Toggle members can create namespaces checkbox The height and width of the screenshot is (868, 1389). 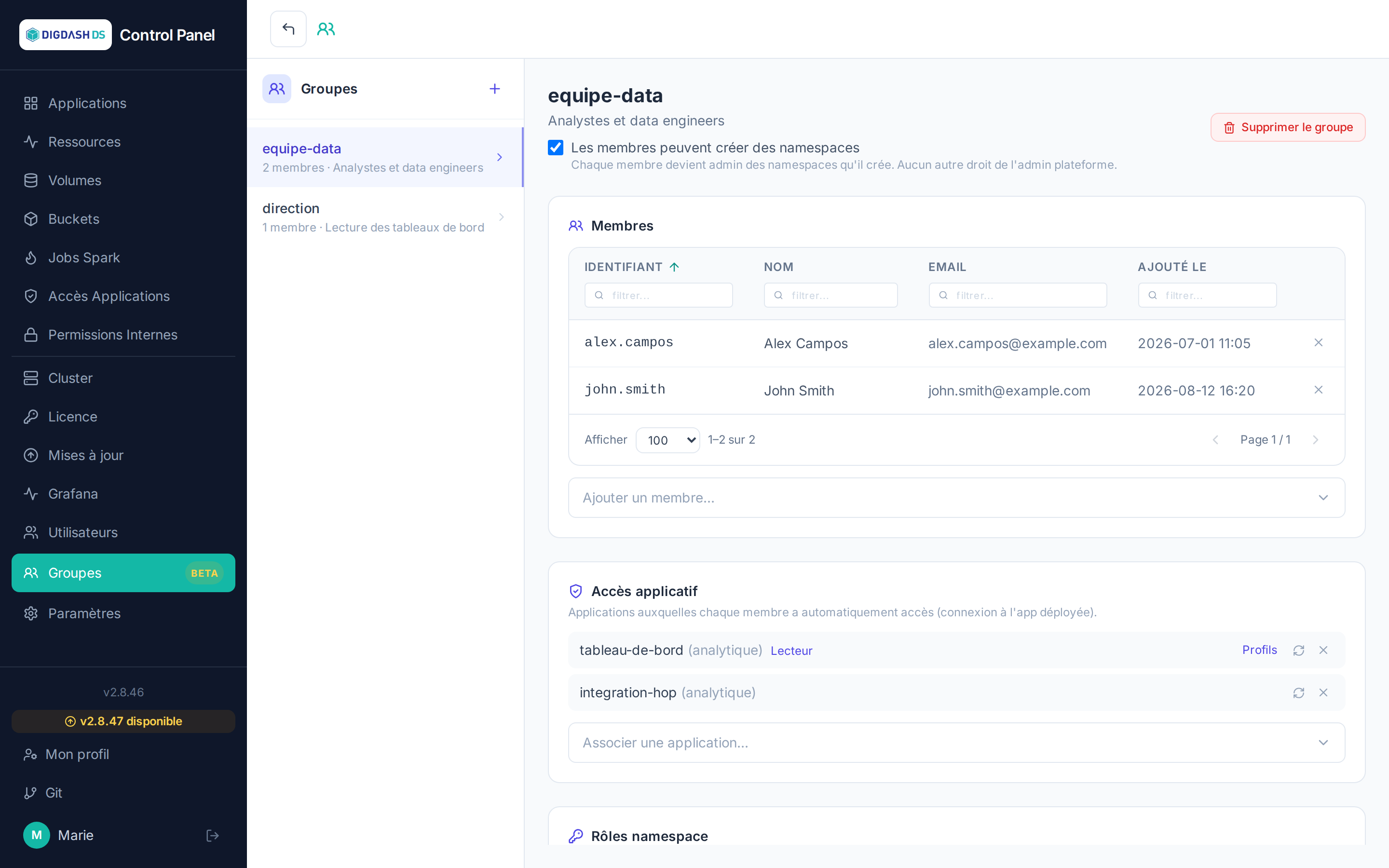[556, 148]
